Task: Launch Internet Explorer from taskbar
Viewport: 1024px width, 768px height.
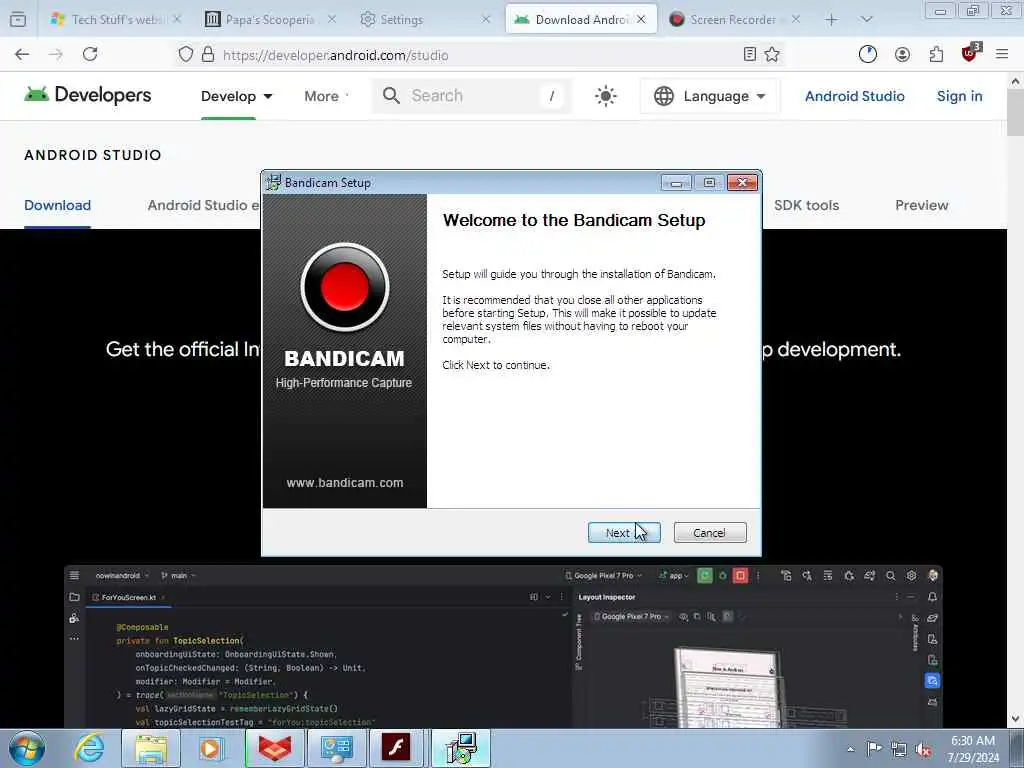Action: 89,748
